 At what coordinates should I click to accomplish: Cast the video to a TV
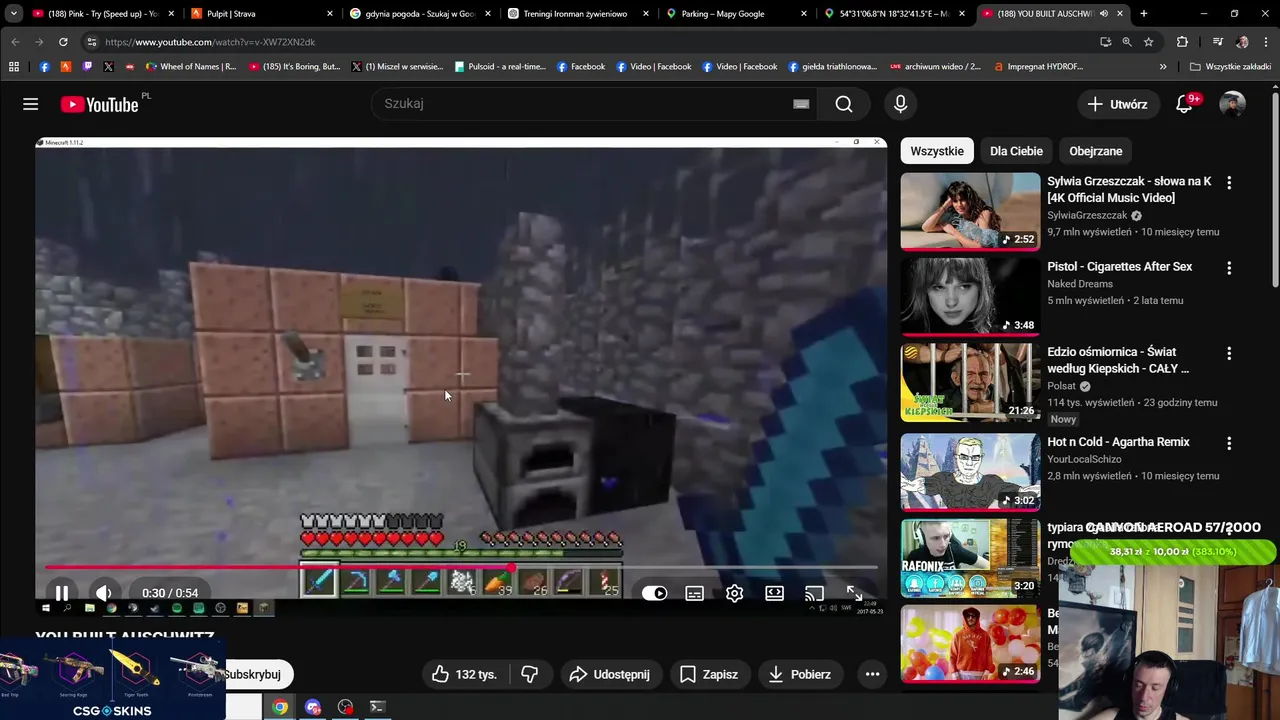coord(814,593)
